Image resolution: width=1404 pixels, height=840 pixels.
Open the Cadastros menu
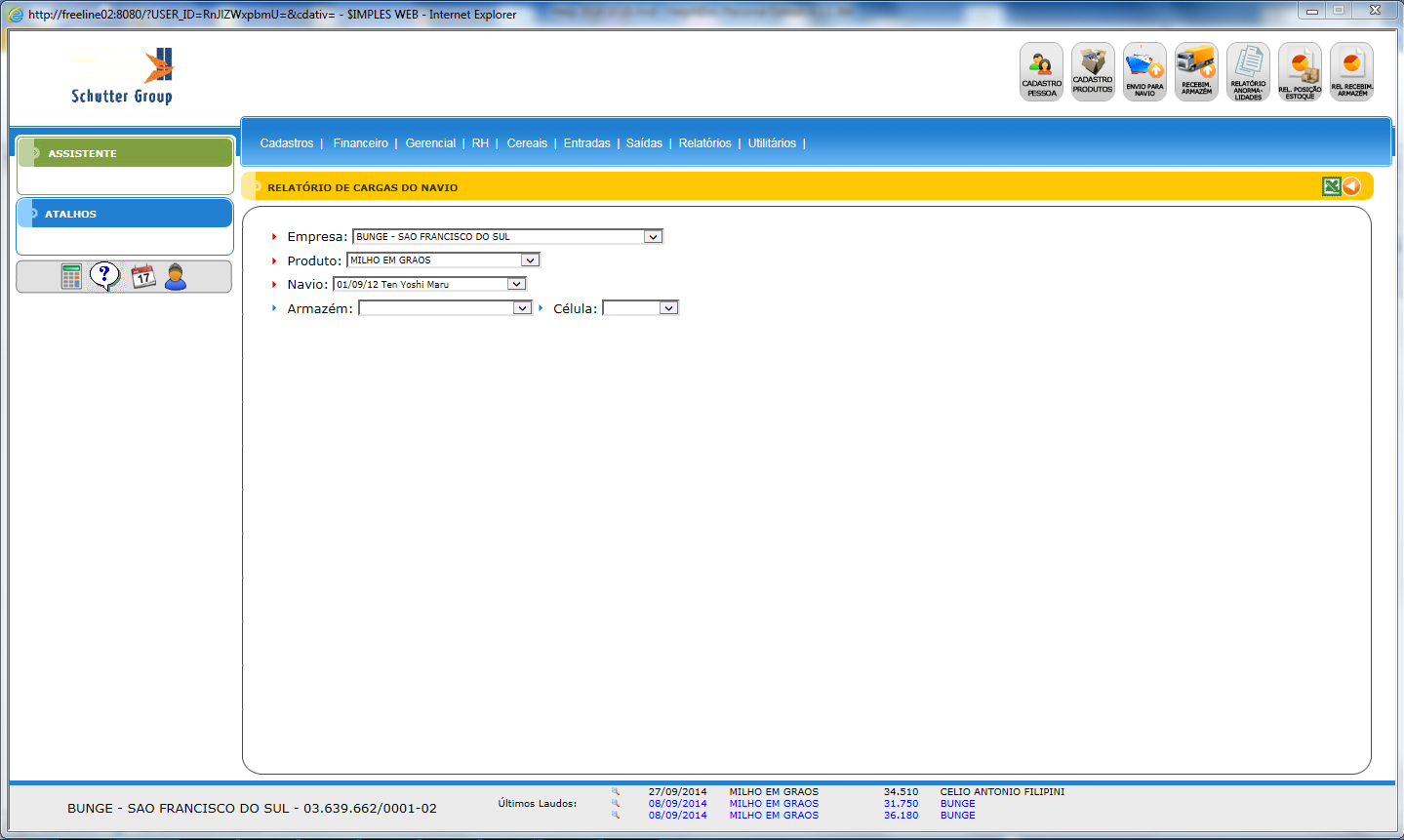coord(287,143)
